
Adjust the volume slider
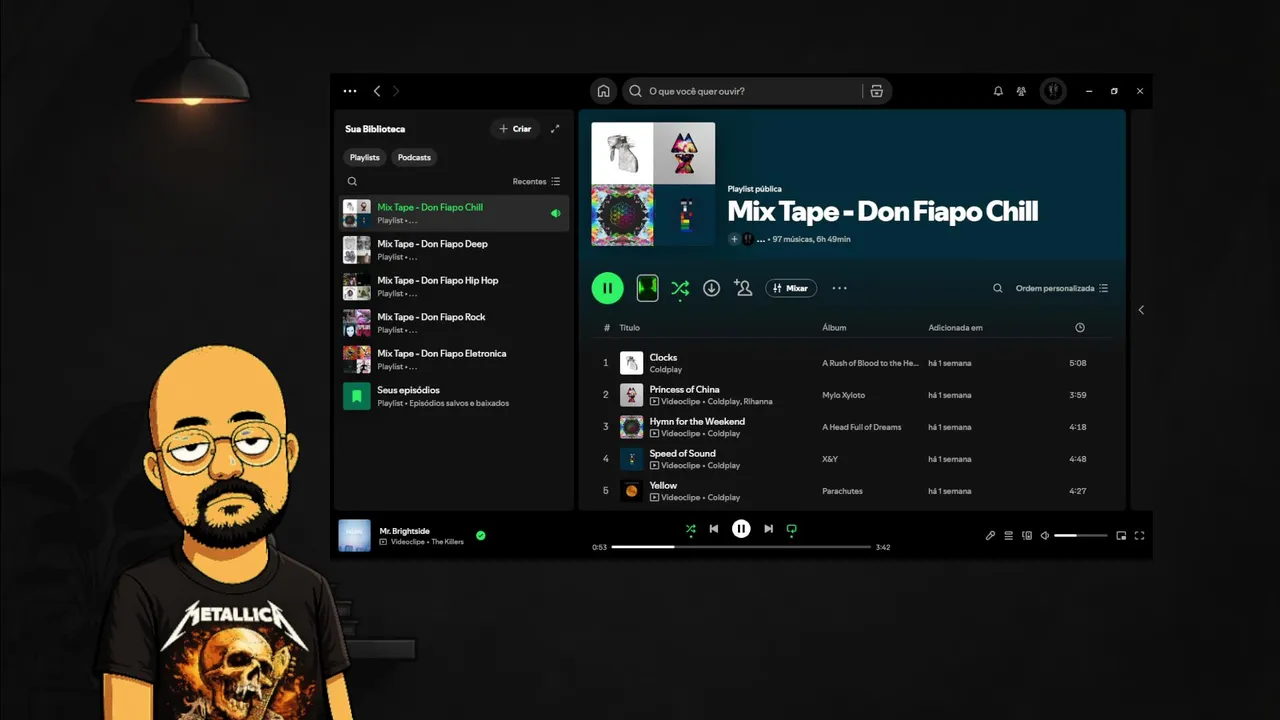[x=1081, y=536]
